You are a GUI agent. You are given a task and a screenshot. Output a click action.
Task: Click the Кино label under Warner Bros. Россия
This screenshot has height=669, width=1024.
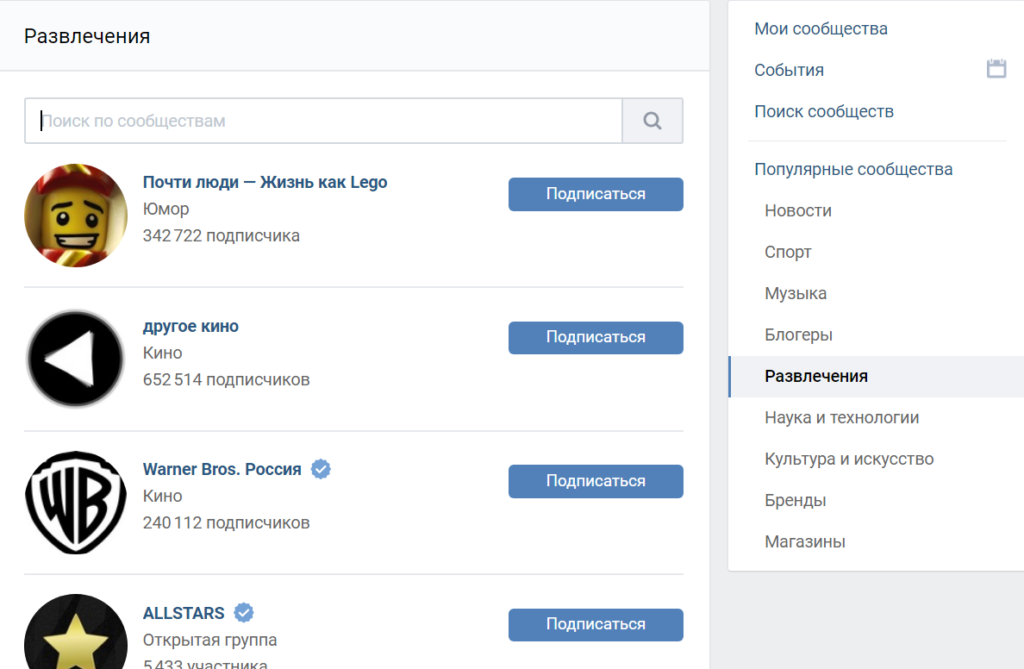pyautogui.click(x=163, y=496)
